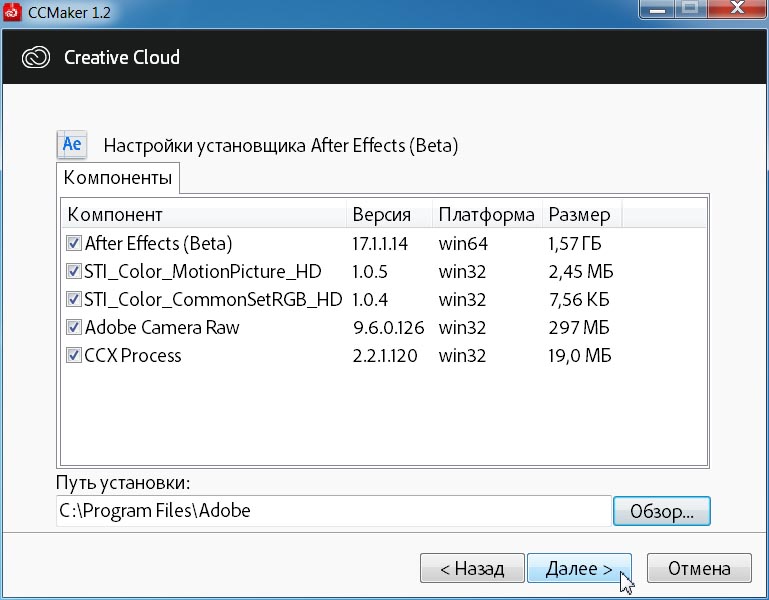Click the Creative Cloud logo icon
The image size is (769, 600).
pyautogui.click(x=36, y=57)
